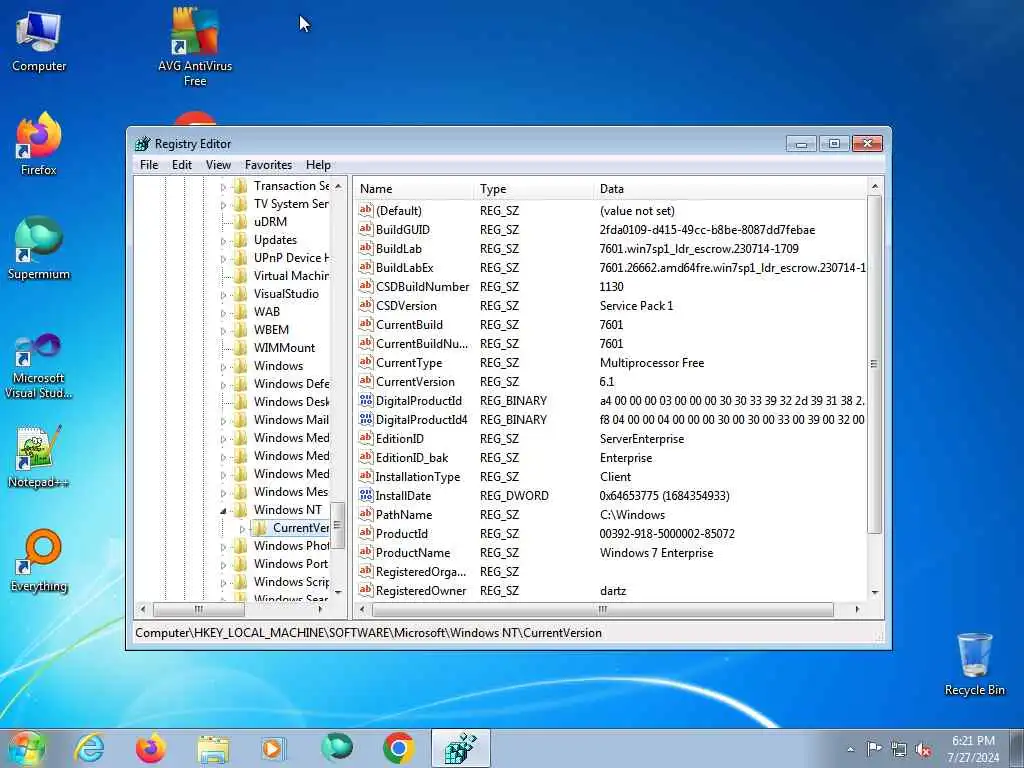Viewport: 1024px width, 768px height.
Task: Expand the Windows Mail tree node
Action: pos(223,421)
